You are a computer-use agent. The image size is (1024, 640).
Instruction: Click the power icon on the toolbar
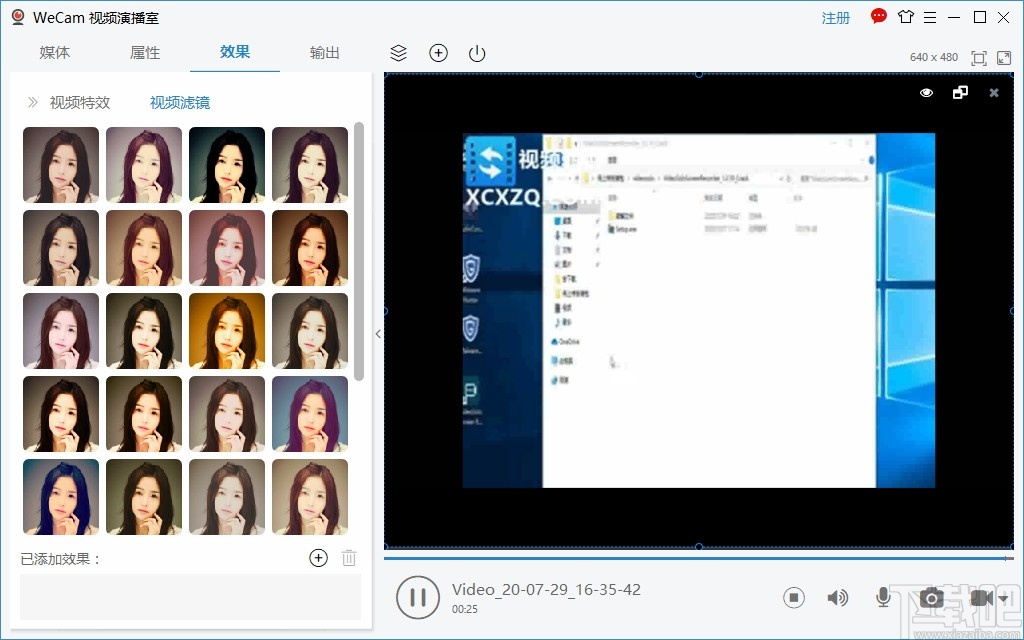pyautogui.click(x=476, y=53)
